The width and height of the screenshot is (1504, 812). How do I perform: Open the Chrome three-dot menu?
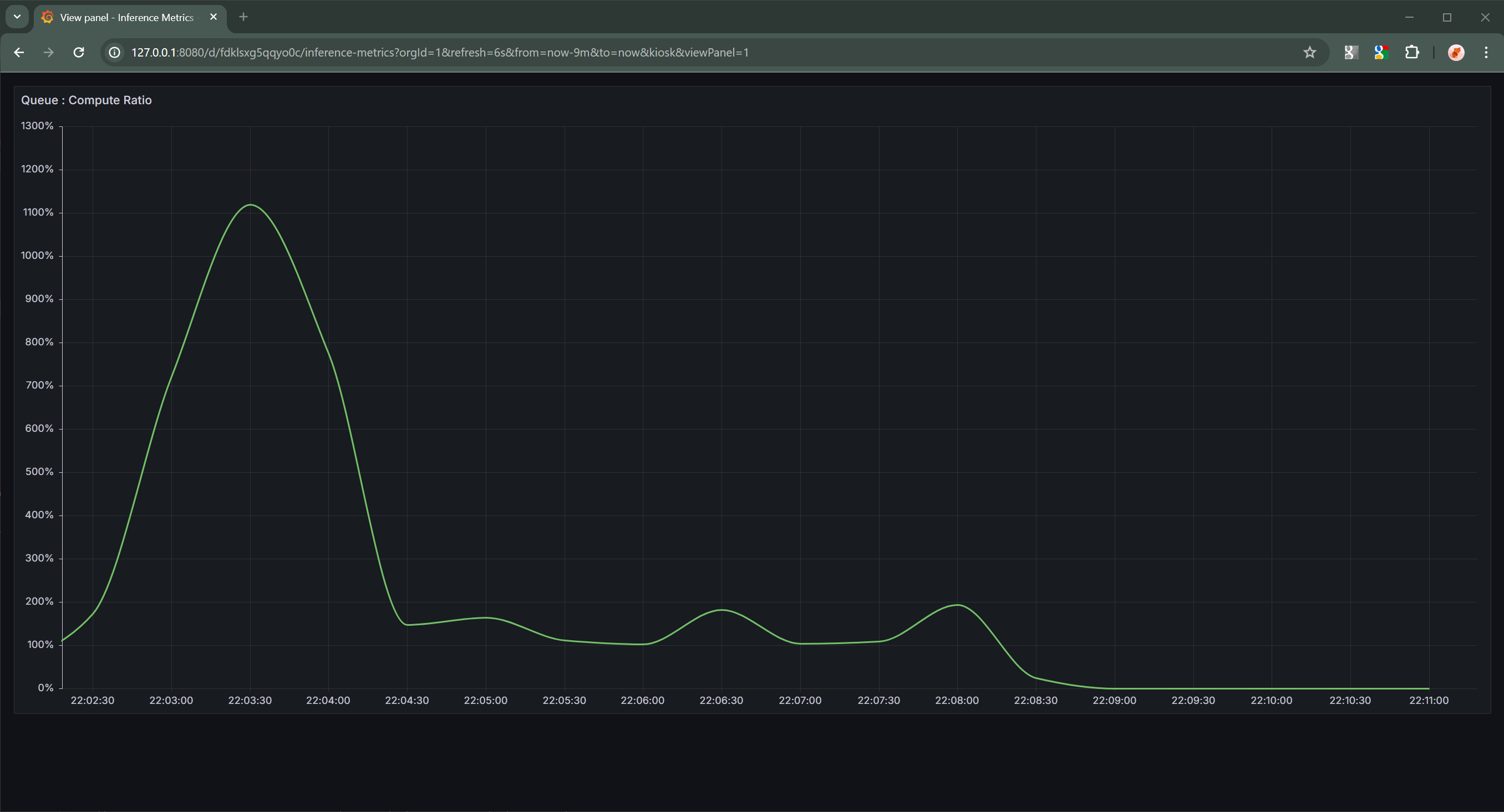coord(1487,53)
